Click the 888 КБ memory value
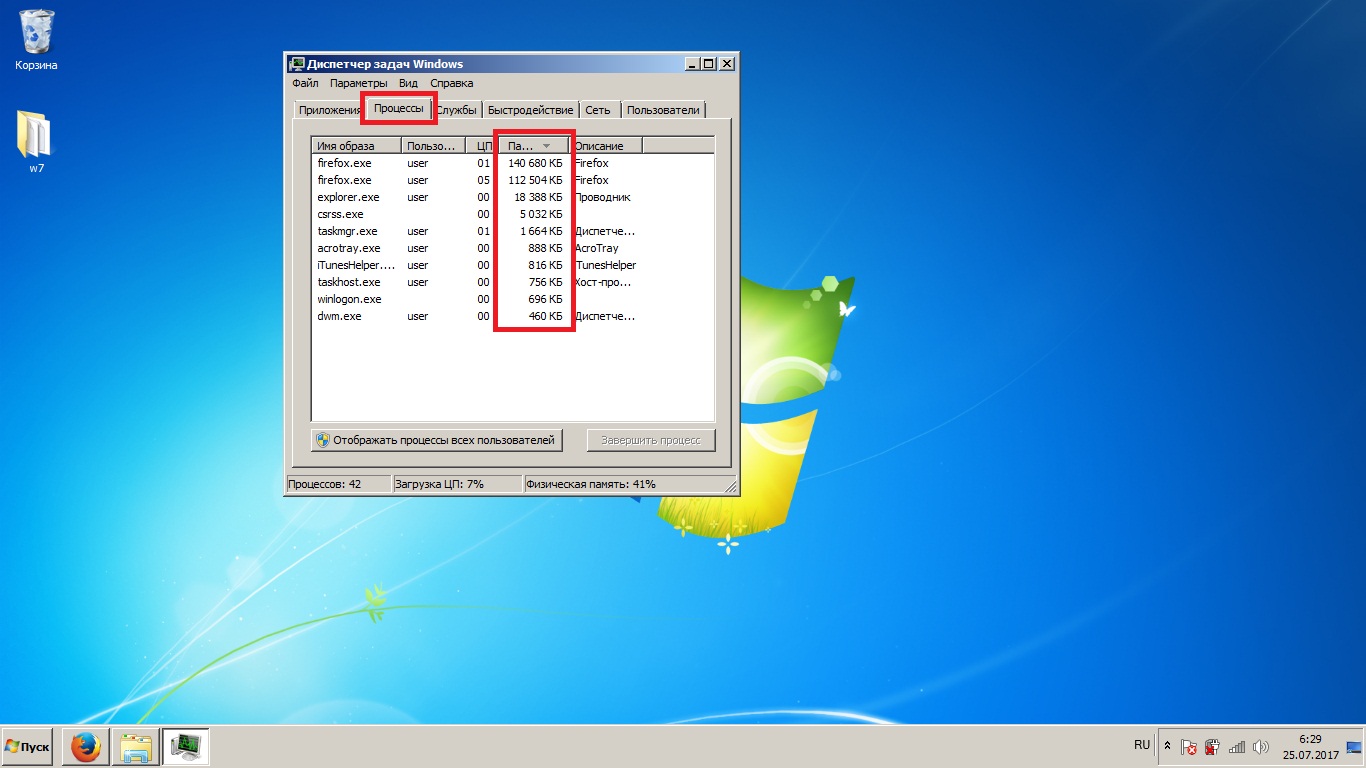 pos(548,248)
